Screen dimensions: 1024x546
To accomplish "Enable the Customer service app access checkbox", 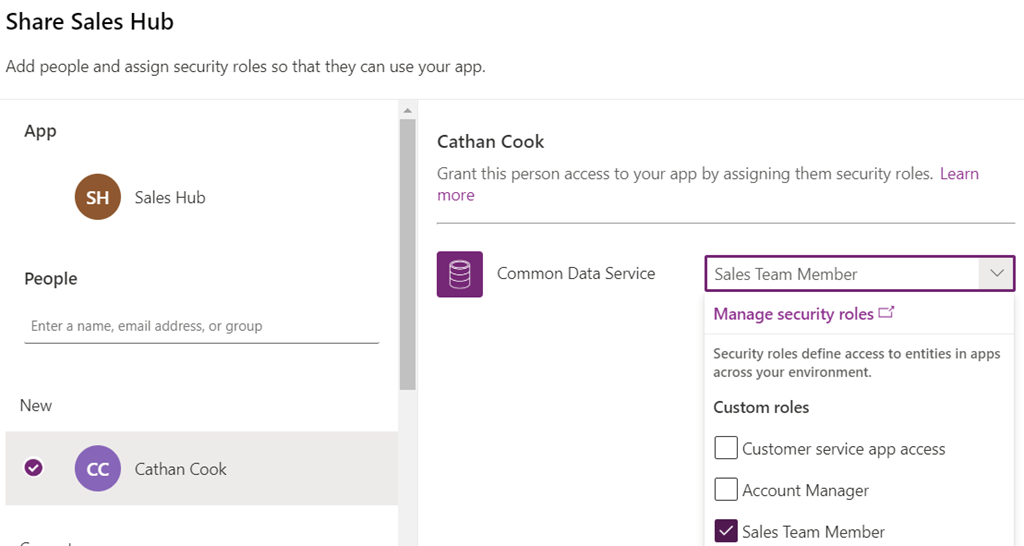I will point(726,448).
